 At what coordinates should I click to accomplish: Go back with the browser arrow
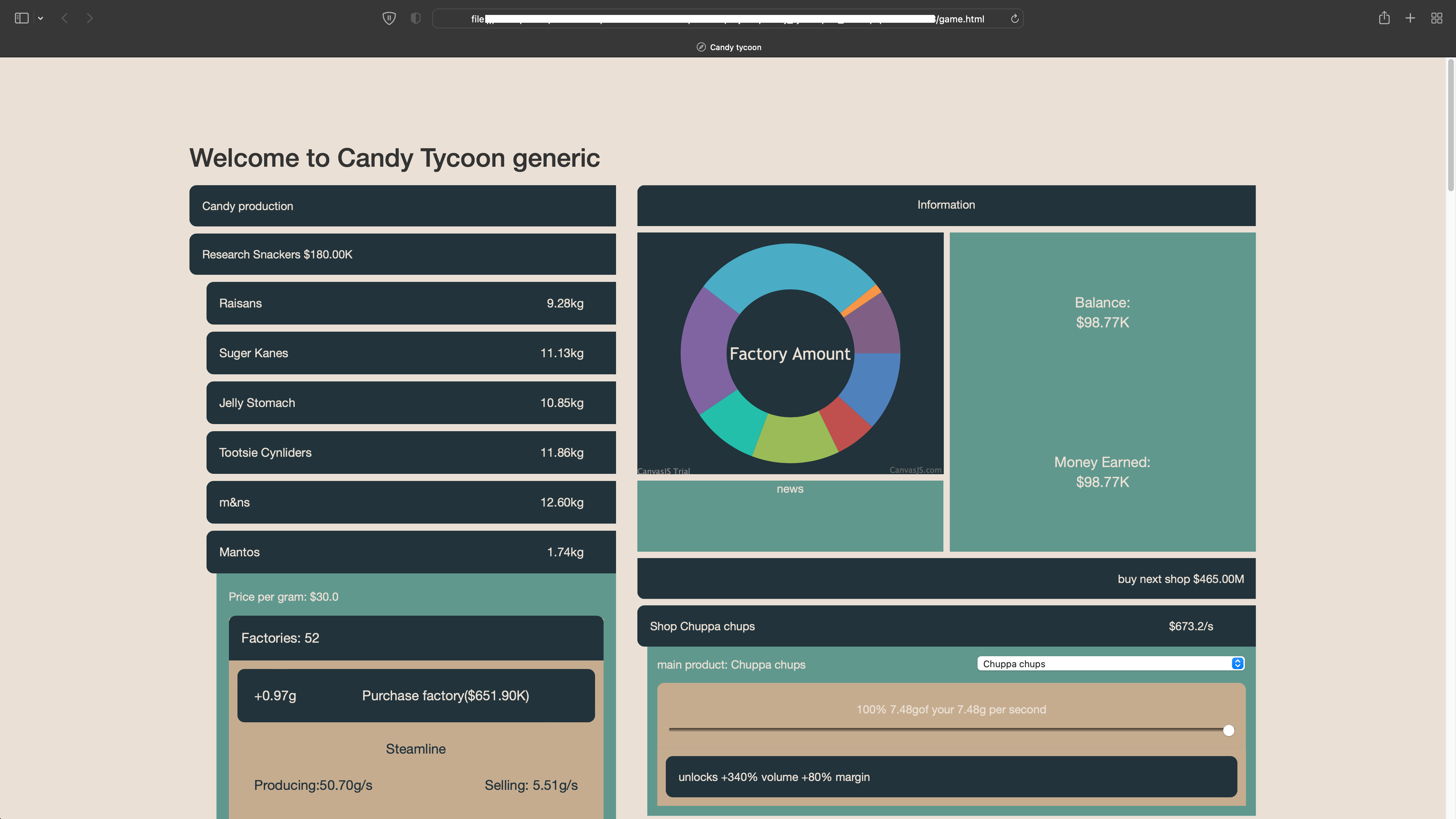64,18
